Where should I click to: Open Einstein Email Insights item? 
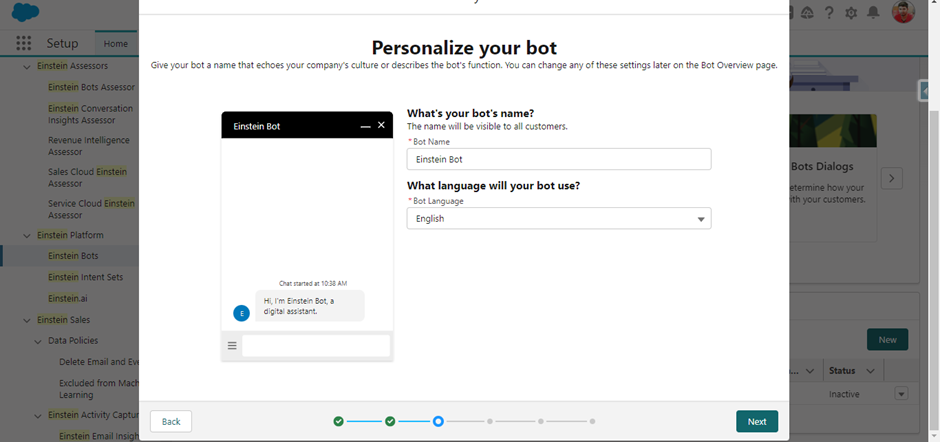99,436
